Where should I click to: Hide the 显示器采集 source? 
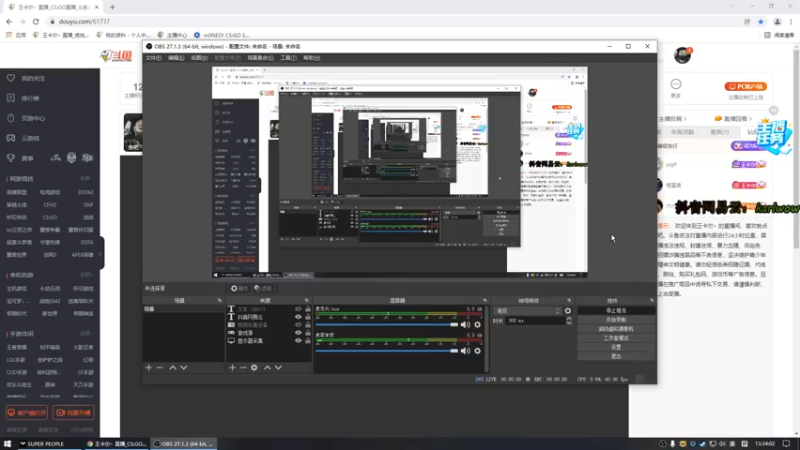[298, 340]
